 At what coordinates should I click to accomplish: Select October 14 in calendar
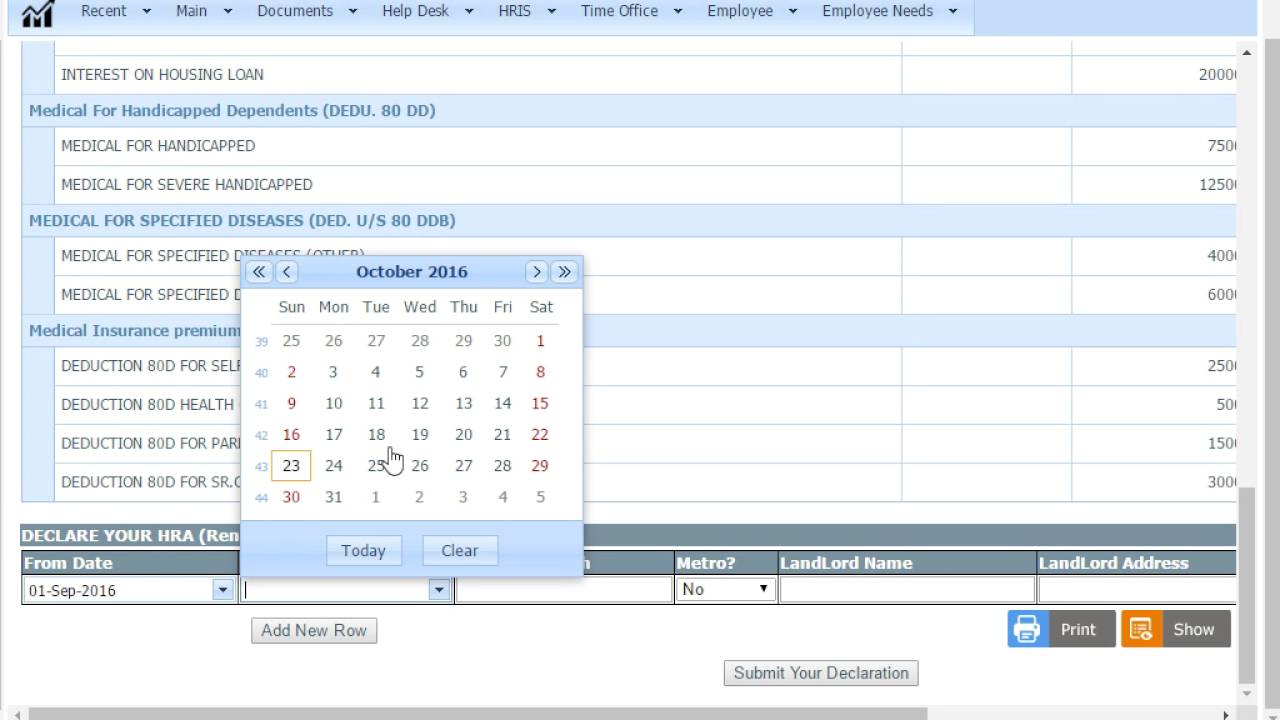pos(503,403)
